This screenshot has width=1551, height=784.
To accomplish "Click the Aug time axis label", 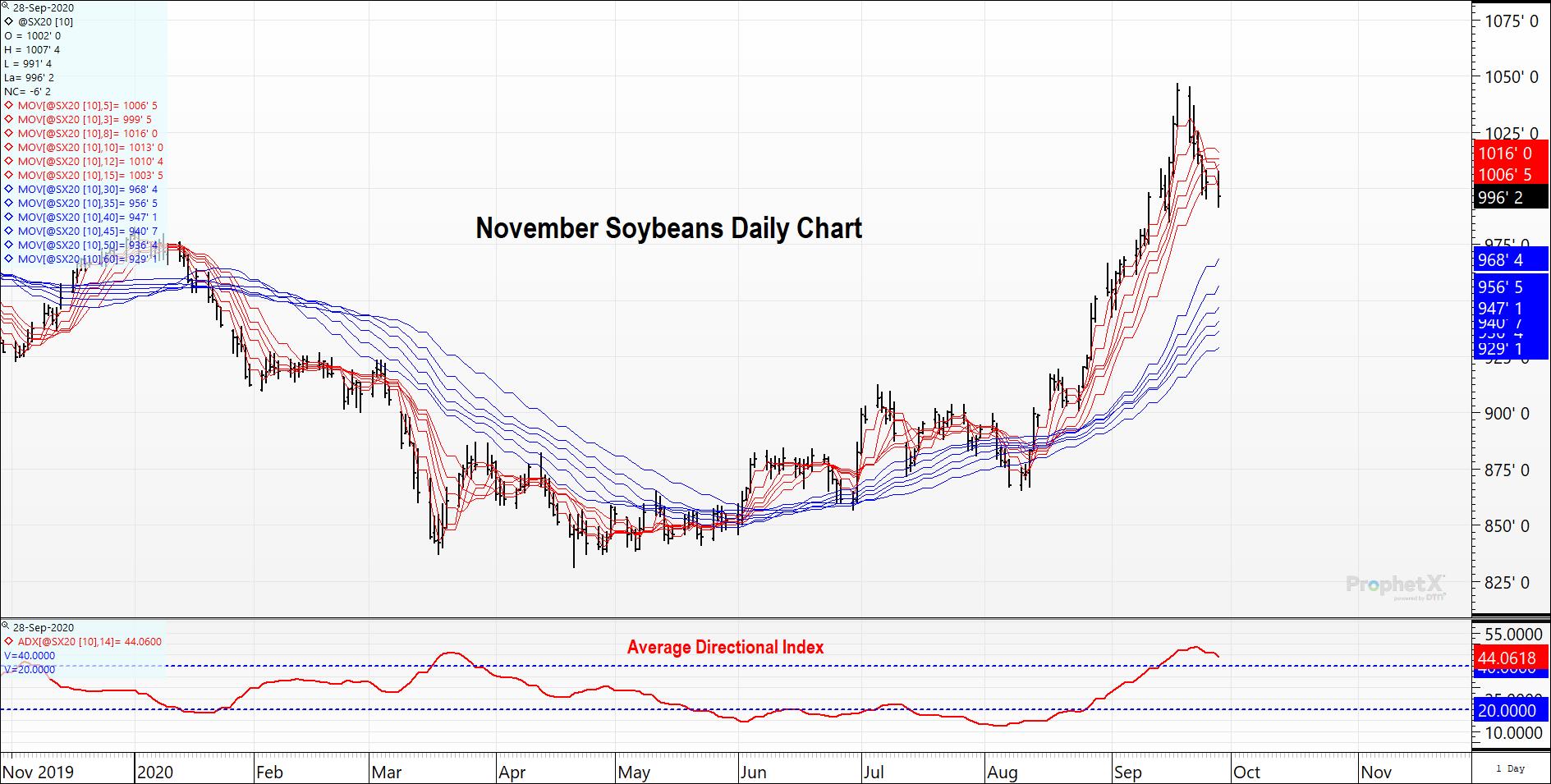I will point(1003,773).
